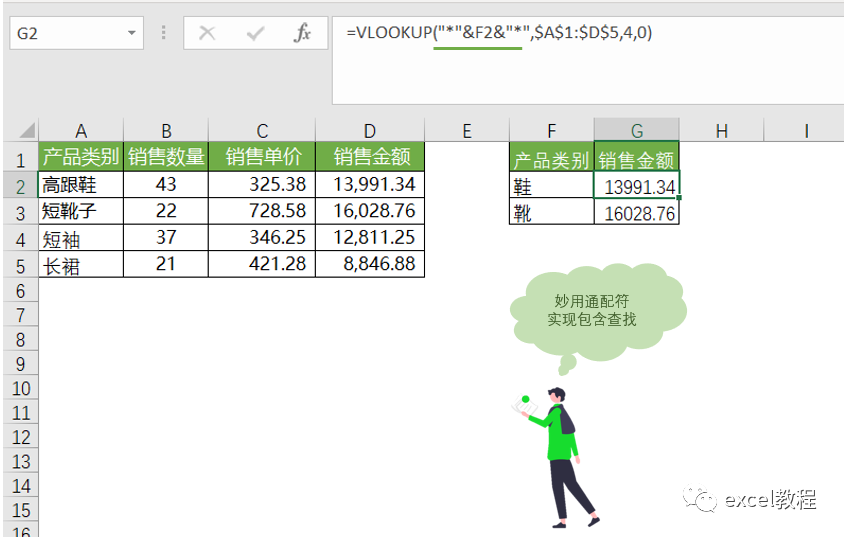The height and width of the screenshot is (537, 844).
Task: Select row 8 header
Action: (x=20, y=340)
